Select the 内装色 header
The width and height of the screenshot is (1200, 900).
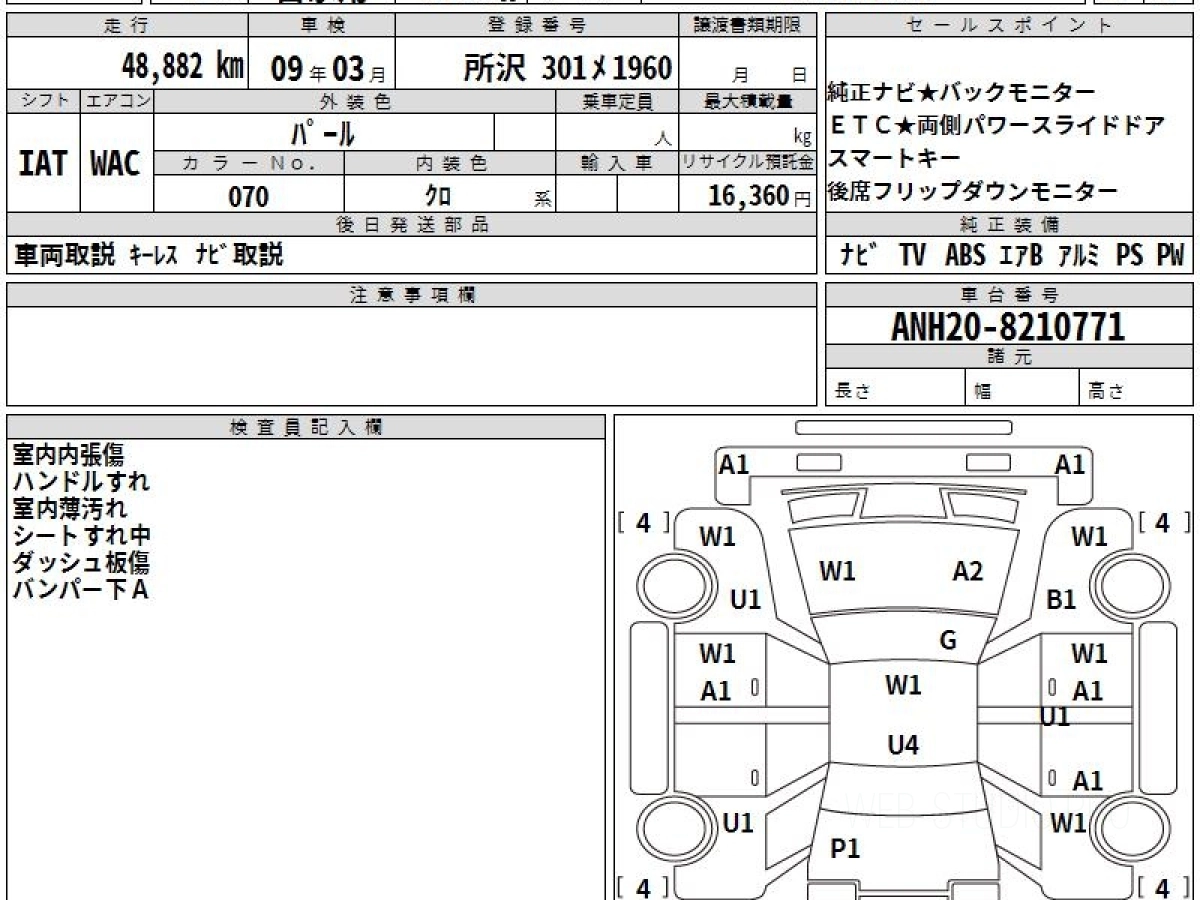click(x=450, y=163)
